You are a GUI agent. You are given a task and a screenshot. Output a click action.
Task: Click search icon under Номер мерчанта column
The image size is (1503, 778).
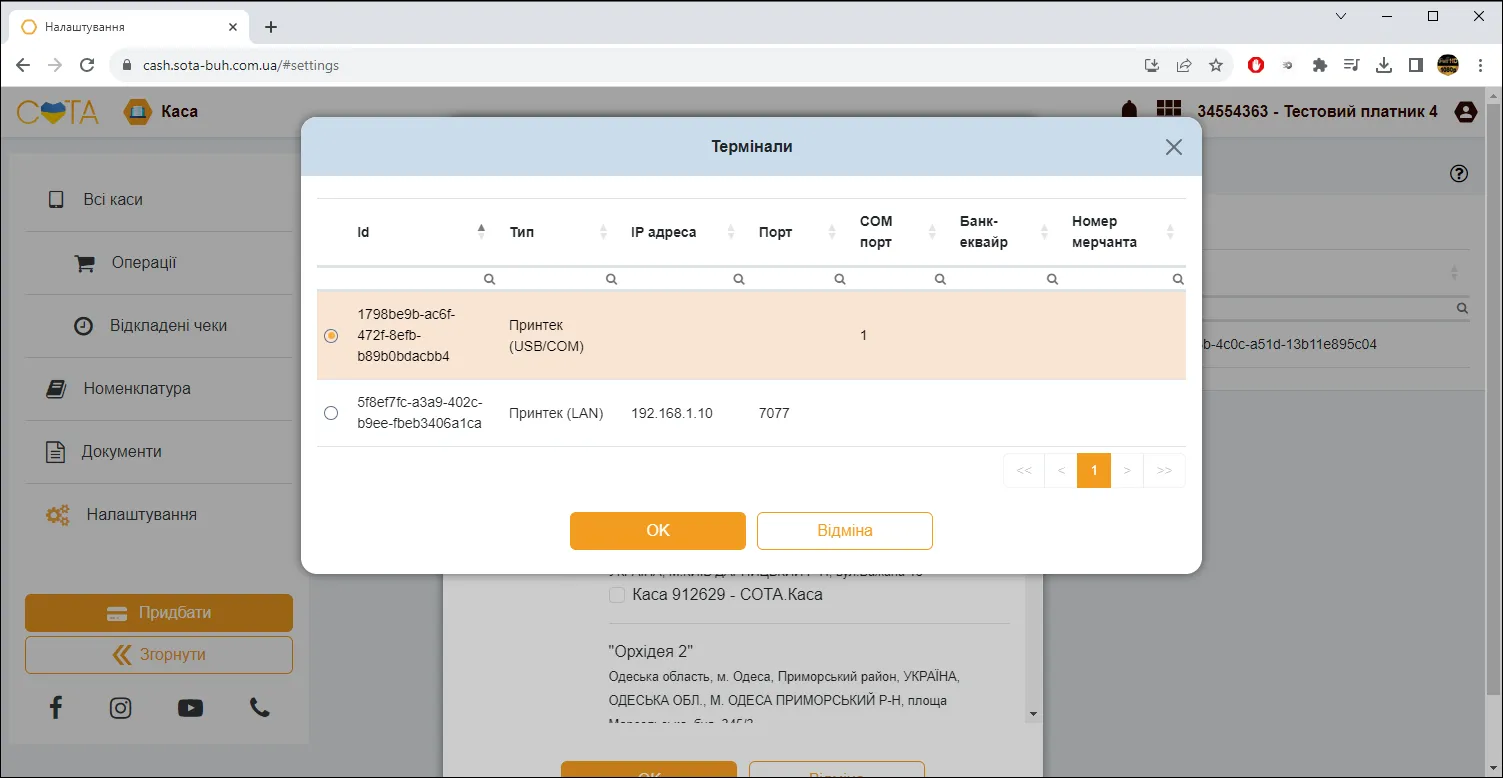click(x=1178, y=280)
